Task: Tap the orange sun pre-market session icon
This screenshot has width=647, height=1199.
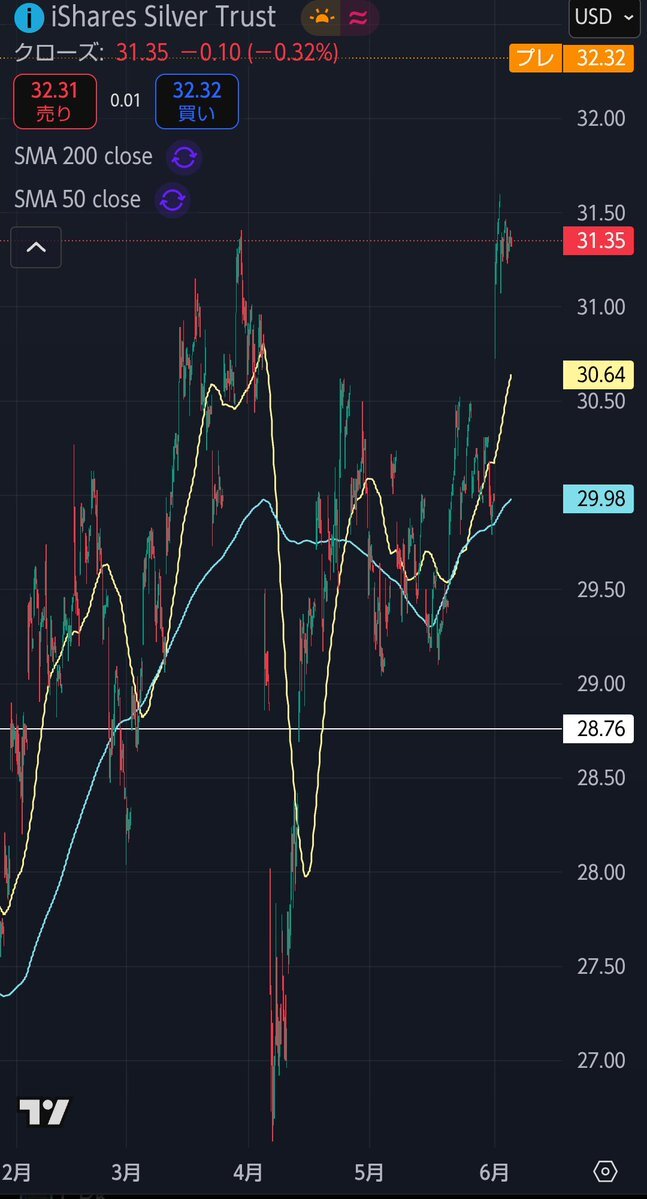Action: [322, 18]
